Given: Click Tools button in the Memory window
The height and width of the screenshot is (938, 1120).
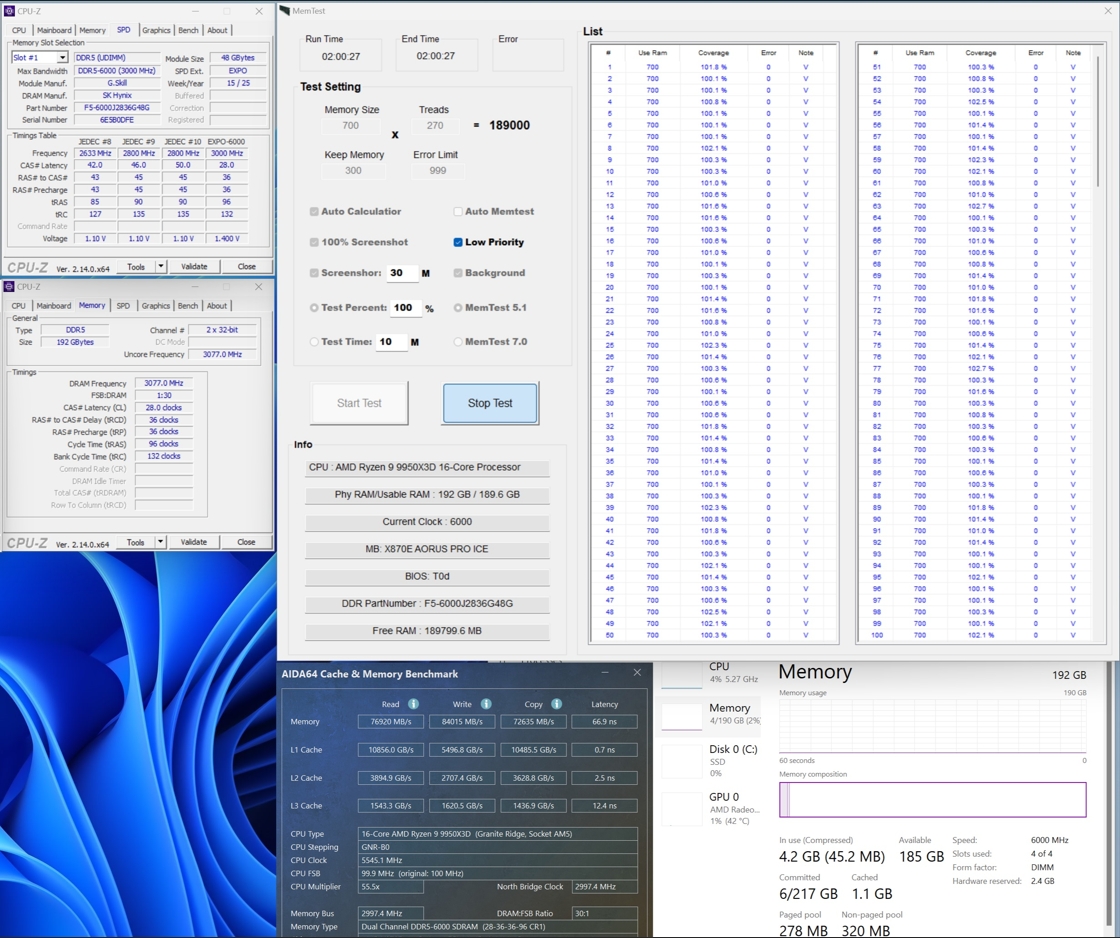Looking at the screenshot, I should [136, 542].
